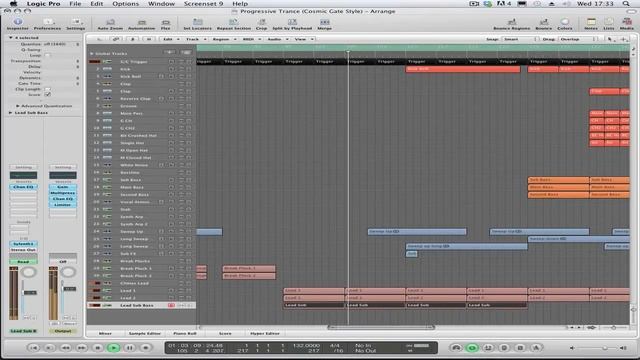Toggle mute on the S/C Trigger track
The image size is (640, 360).
(182, 62)
